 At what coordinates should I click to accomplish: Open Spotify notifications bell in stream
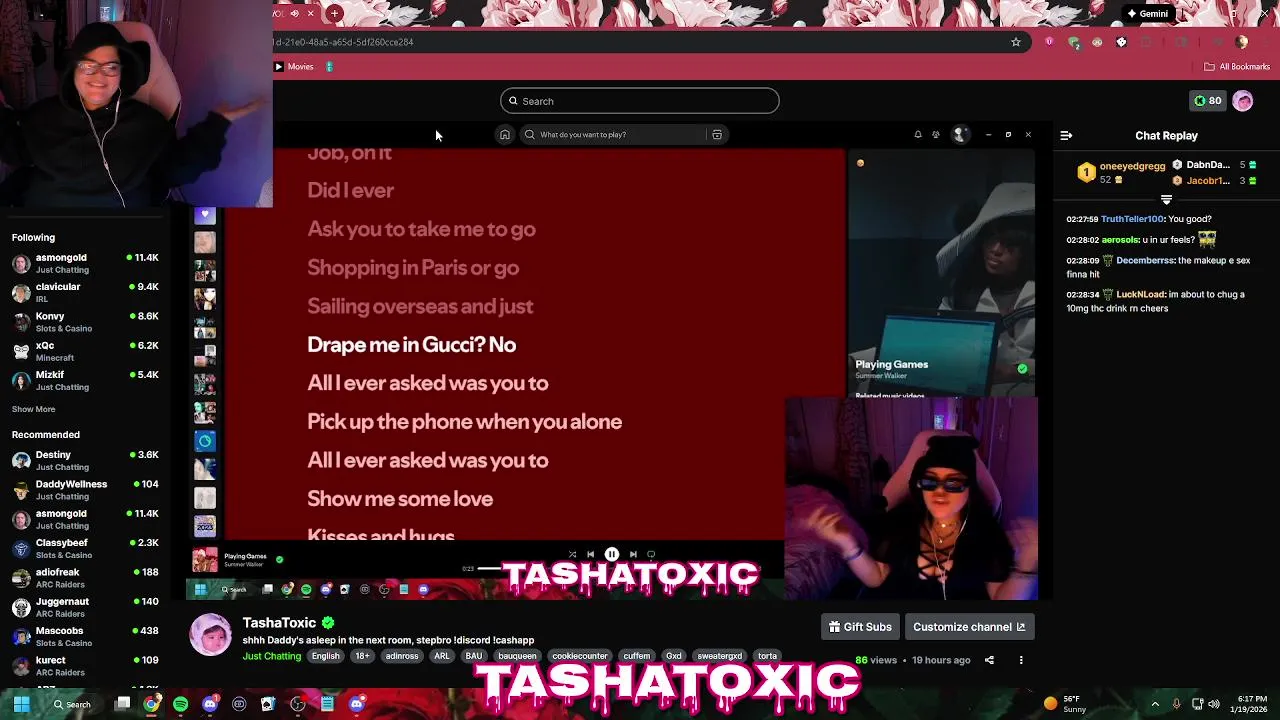click(918, 135)
